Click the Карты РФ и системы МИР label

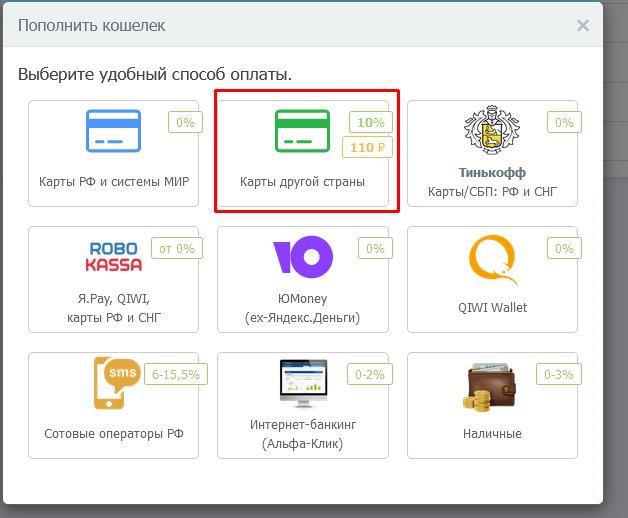114,181
